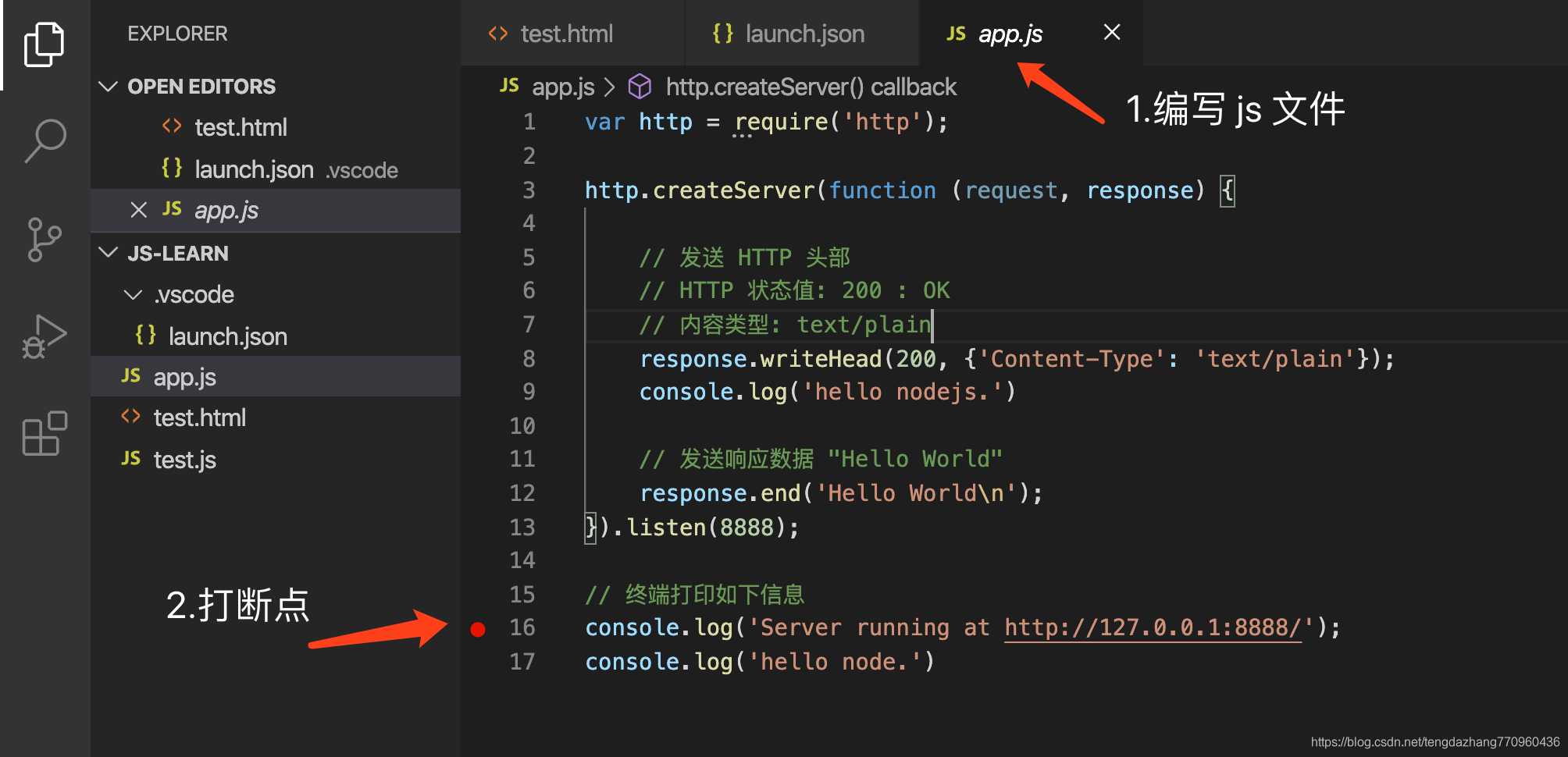Remove breakpoint on line 16
Screen dimensions: 1568x757
pos(478,629)
